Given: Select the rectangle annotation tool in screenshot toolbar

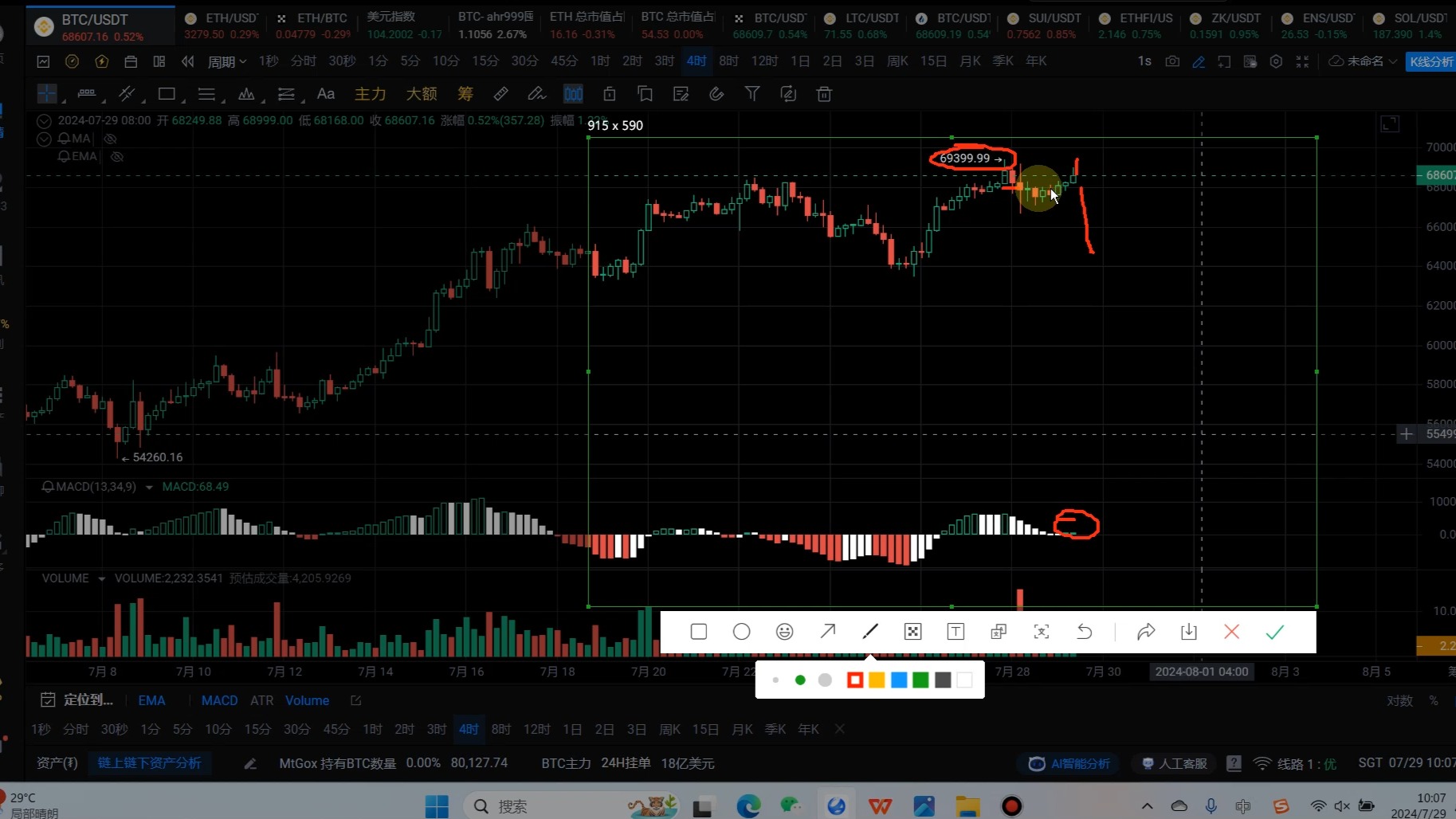Looking at the screenshot, I should [x=699, y=632].
